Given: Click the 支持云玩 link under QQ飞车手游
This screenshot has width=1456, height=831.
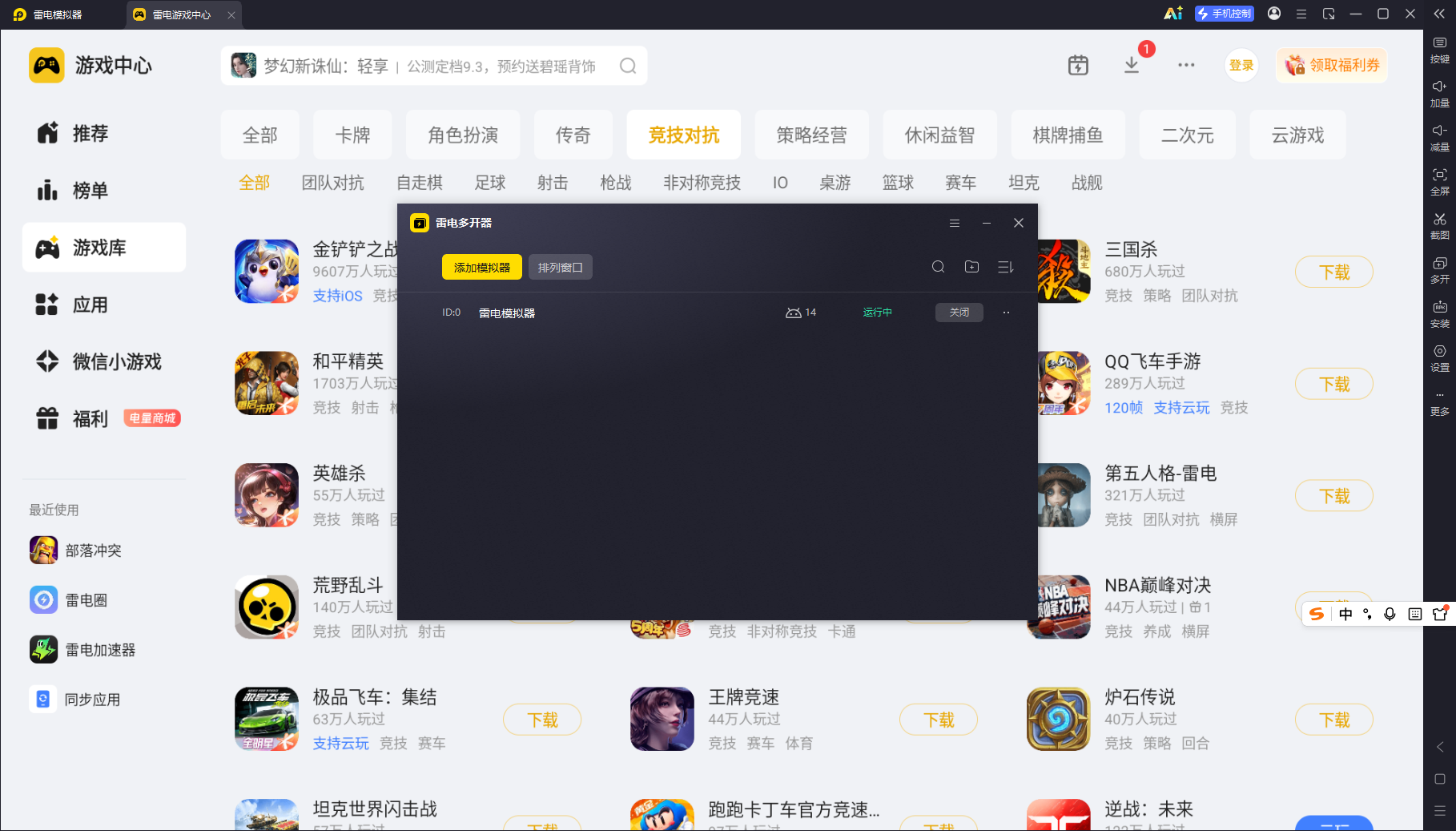Looking at the screenshot, I should coord(1181,408).
